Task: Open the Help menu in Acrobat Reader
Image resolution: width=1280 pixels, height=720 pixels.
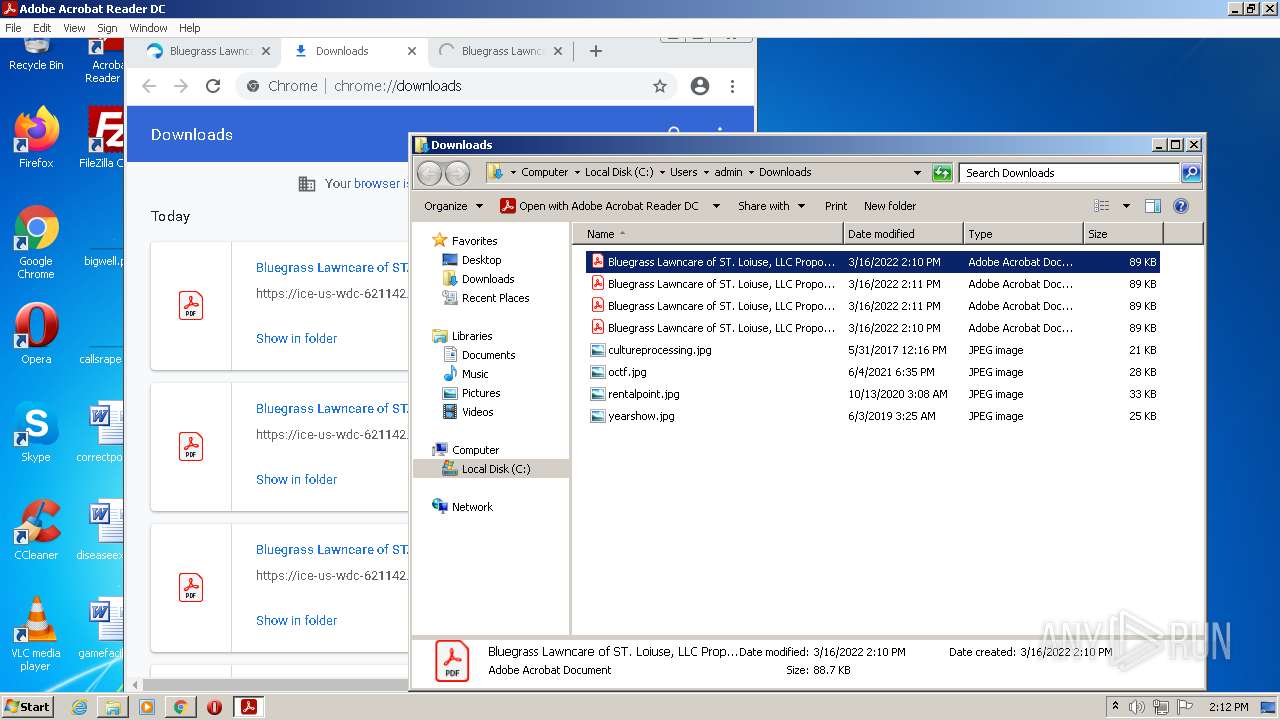Action: pos(189,28)
